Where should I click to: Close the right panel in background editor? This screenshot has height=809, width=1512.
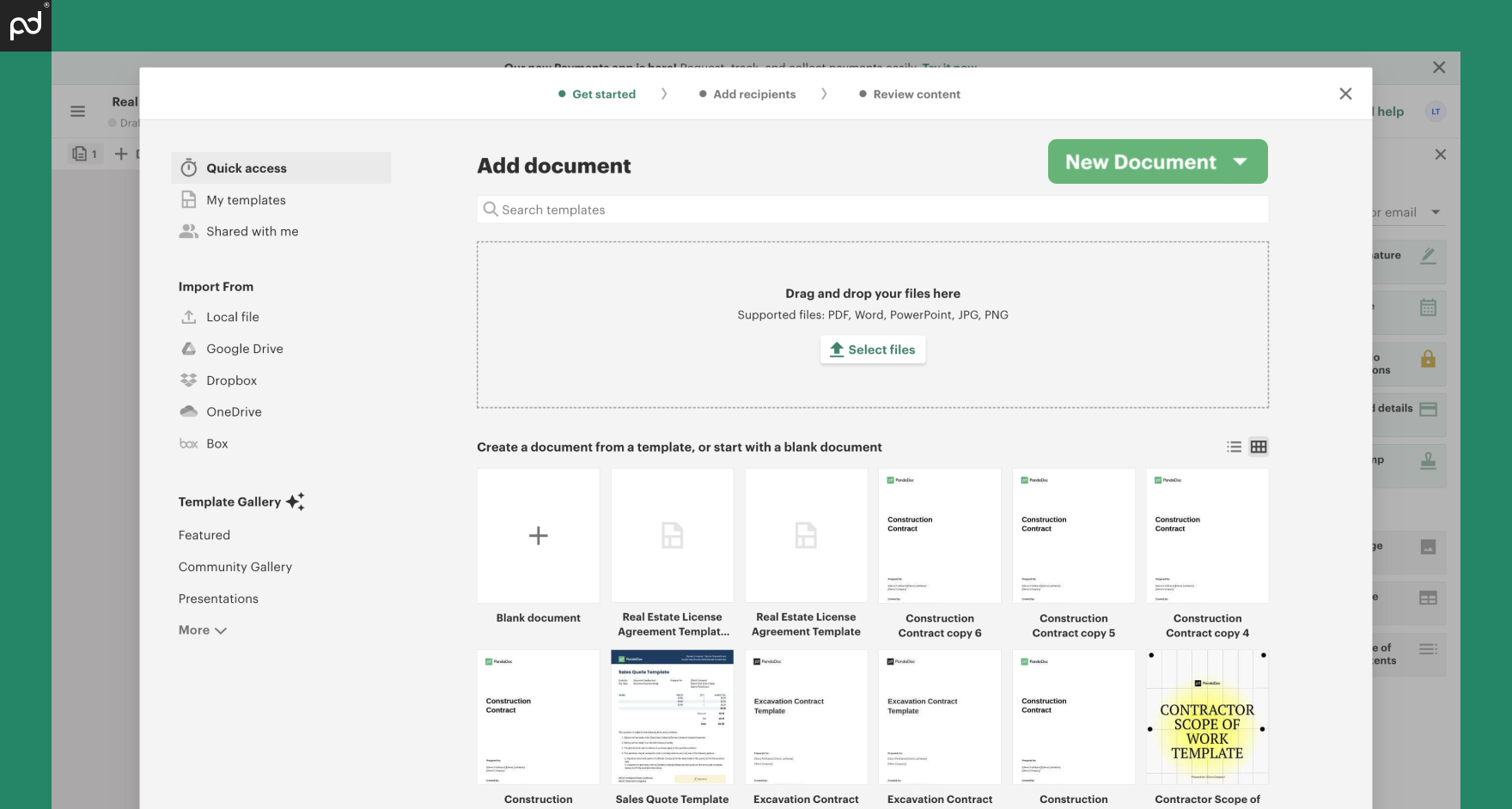(x=1441, y=155)
